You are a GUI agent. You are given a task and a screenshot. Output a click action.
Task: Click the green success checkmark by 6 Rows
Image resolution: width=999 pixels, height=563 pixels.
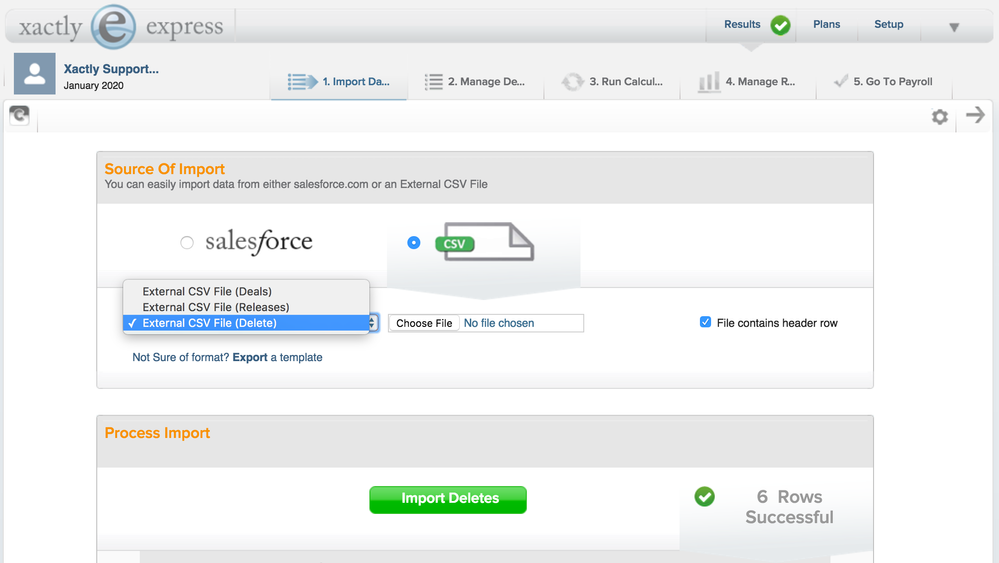point(705,497)
